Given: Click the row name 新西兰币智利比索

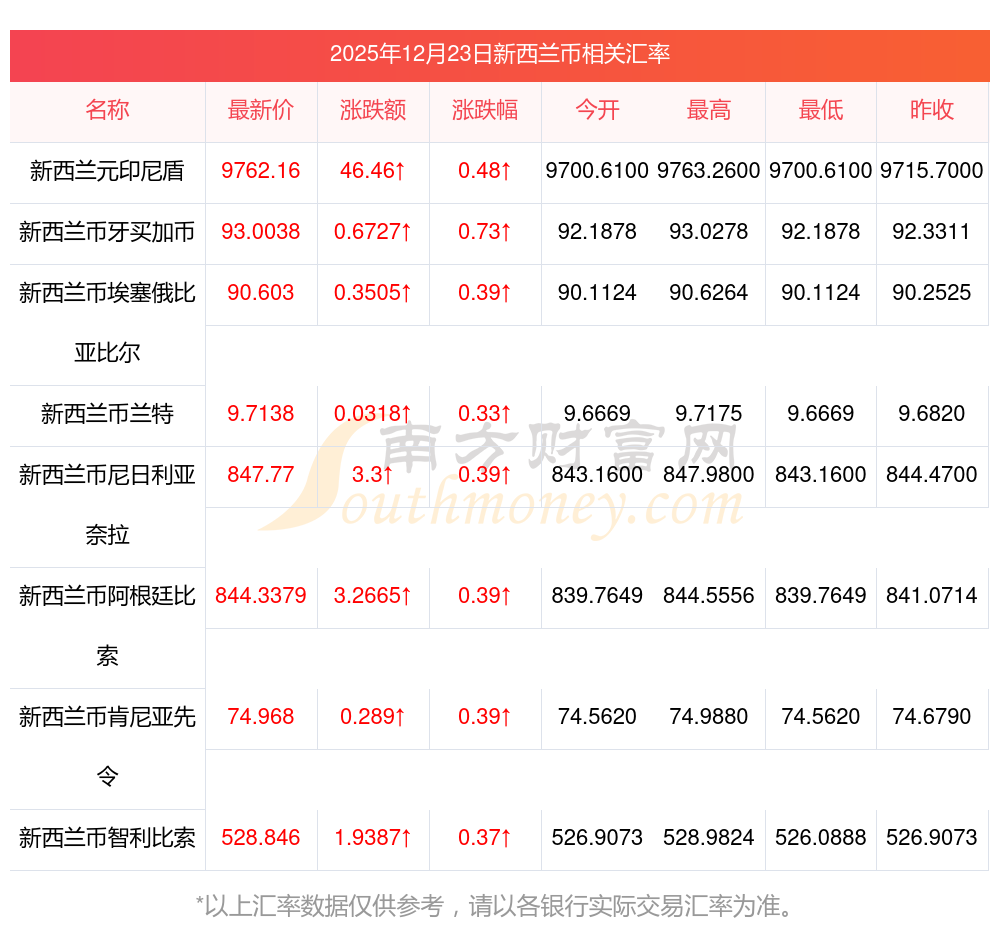Looking at the screenshot, I should click(x=107, y=838).
